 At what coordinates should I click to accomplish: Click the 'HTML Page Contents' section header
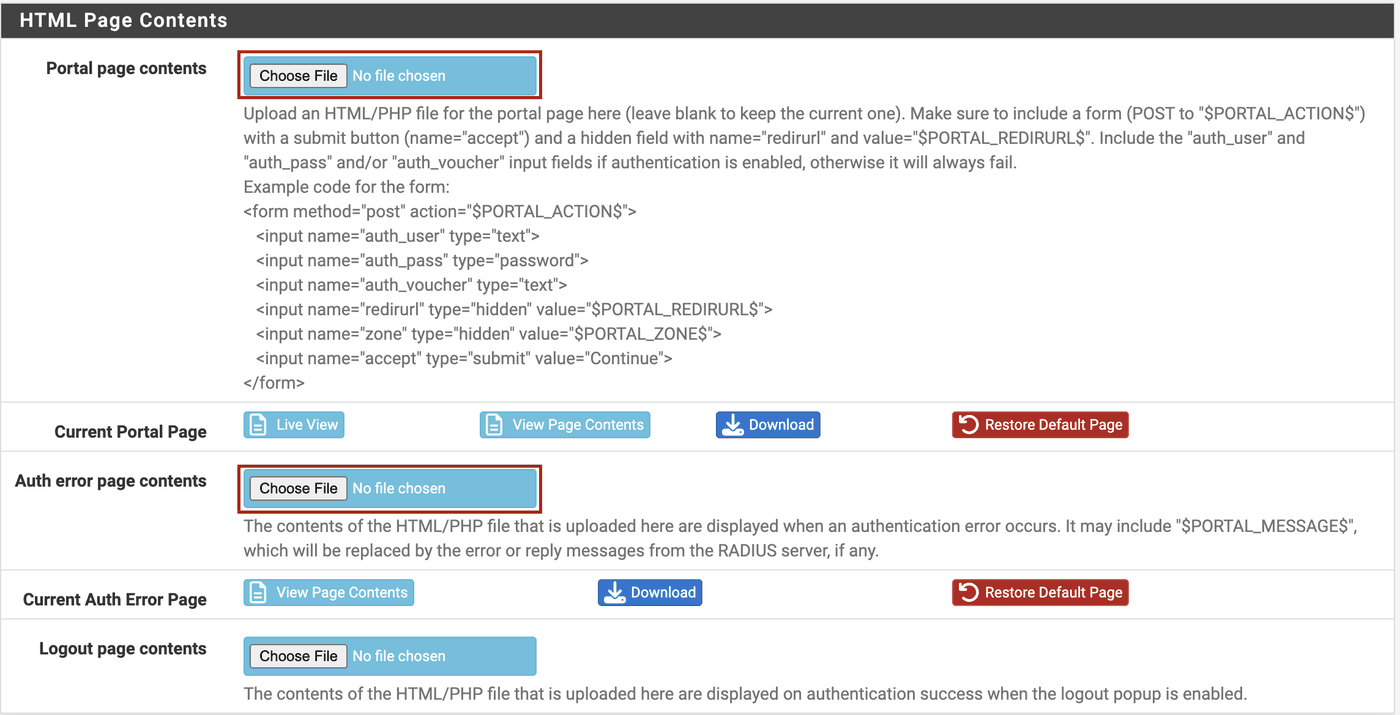click(124, 20)
